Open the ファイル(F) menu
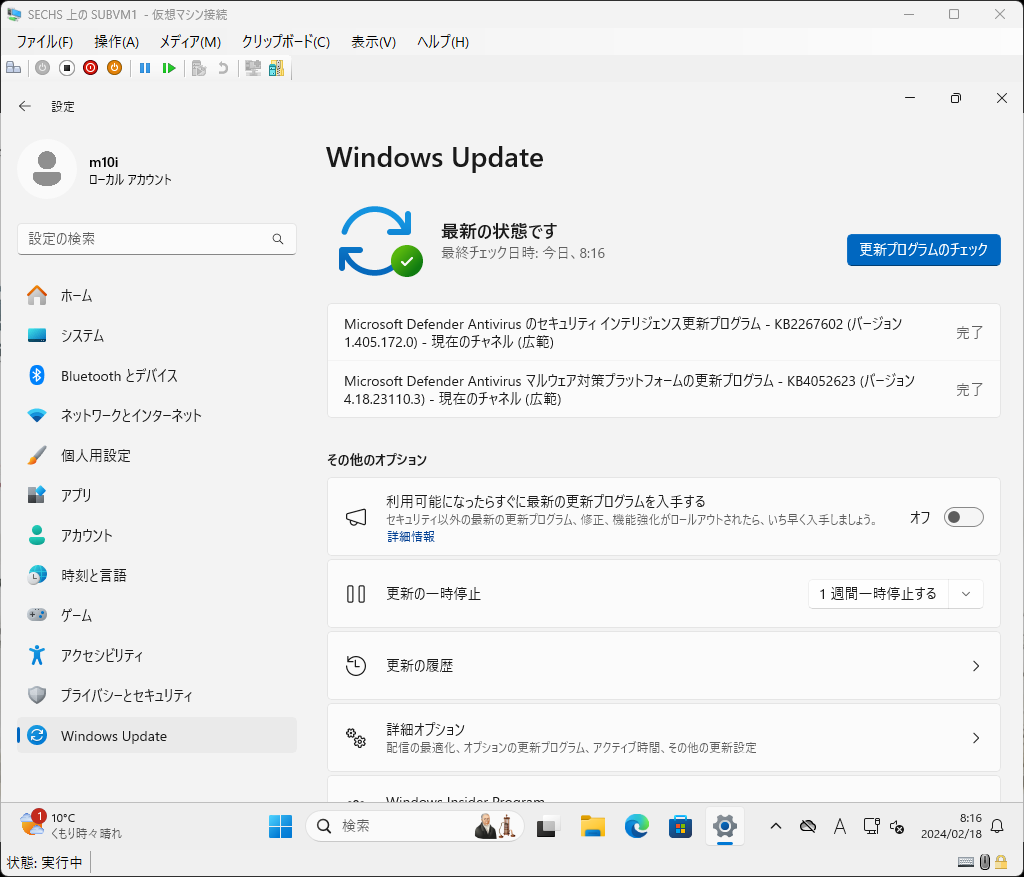Viewport: 1024px width, 877px height. coord(44,42)
